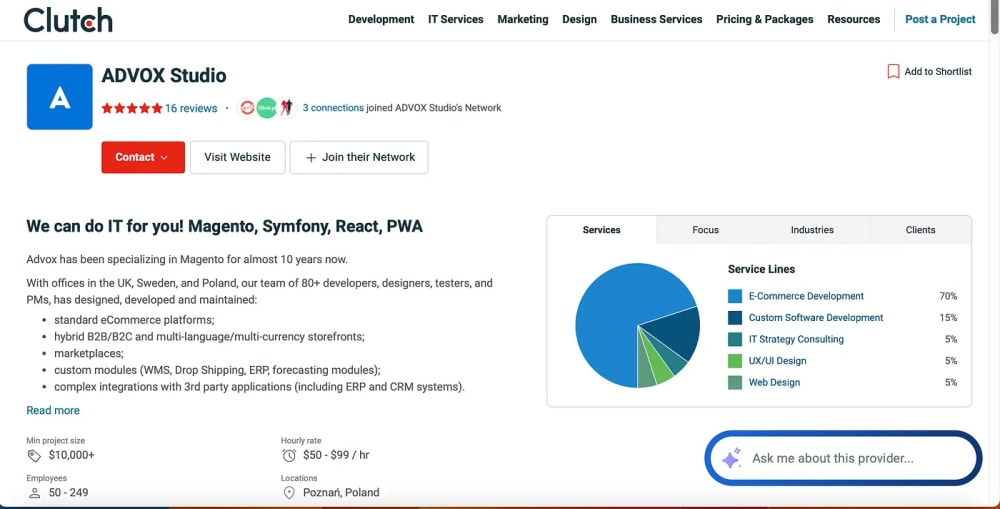1000x509 pixels.
Task: Switch to the Clients tab
Action: [920, 230]
